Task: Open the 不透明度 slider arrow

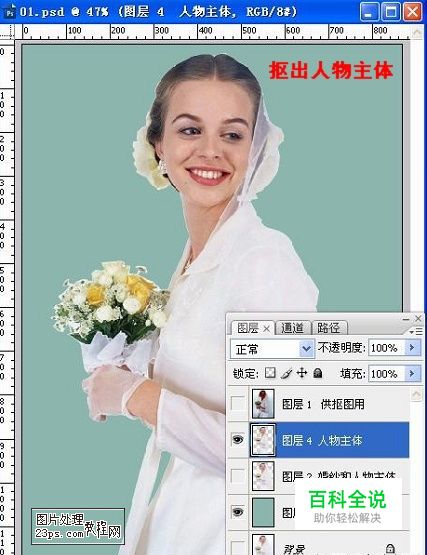Action: [412, 348]
